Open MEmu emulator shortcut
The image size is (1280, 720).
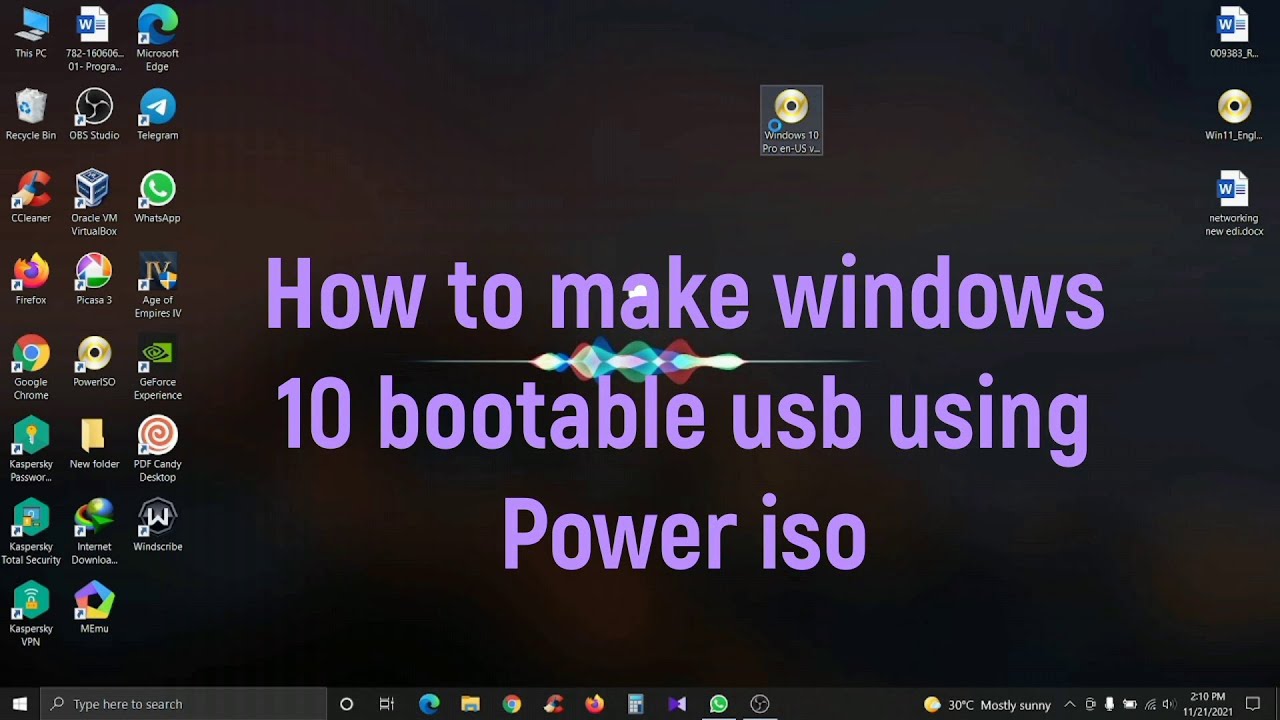tap(94, 608)
